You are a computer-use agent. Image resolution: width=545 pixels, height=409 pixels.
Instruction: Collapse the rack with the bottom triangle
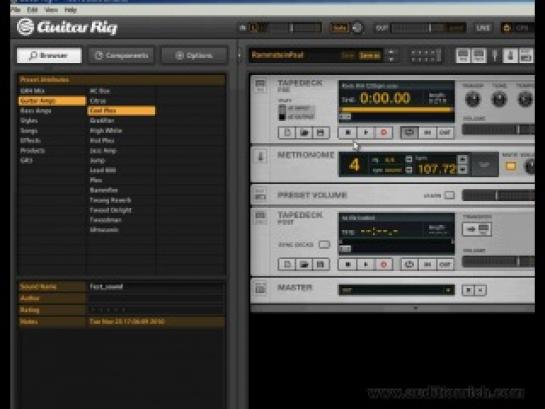pos(416,308)
